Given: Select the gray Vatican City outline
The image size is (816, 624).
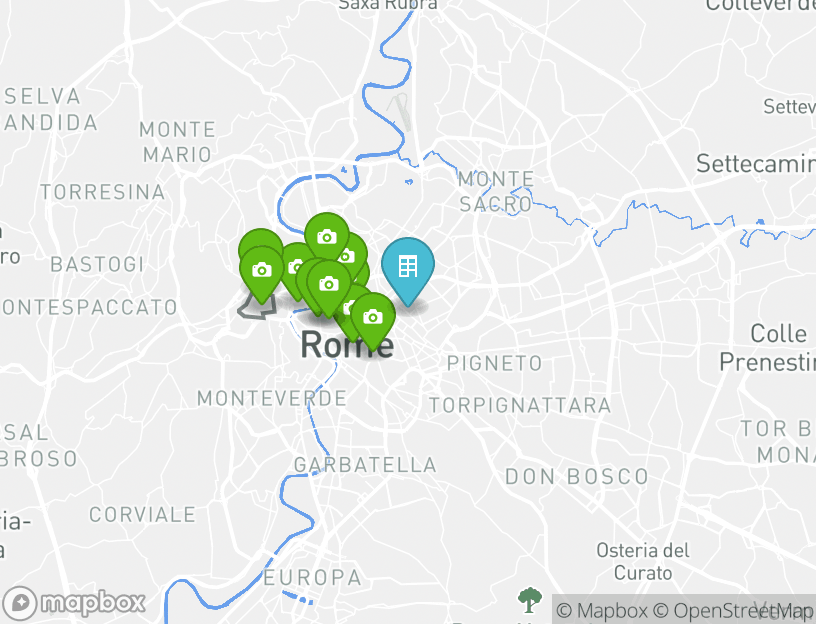Looking at the screenshot, I should pos(257,306).
